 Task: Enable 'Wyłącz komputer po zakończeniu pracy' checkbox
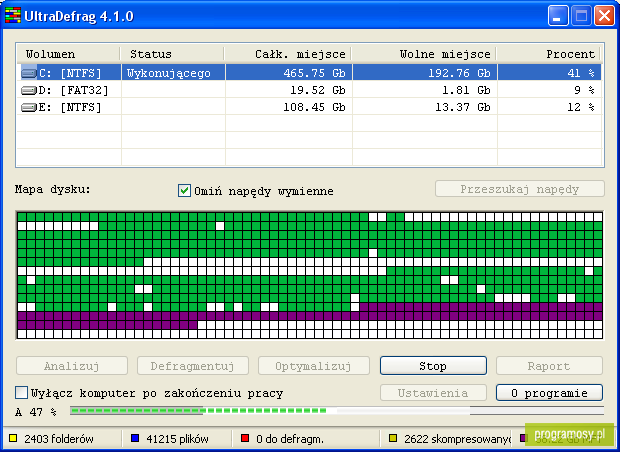coord(21,393)
